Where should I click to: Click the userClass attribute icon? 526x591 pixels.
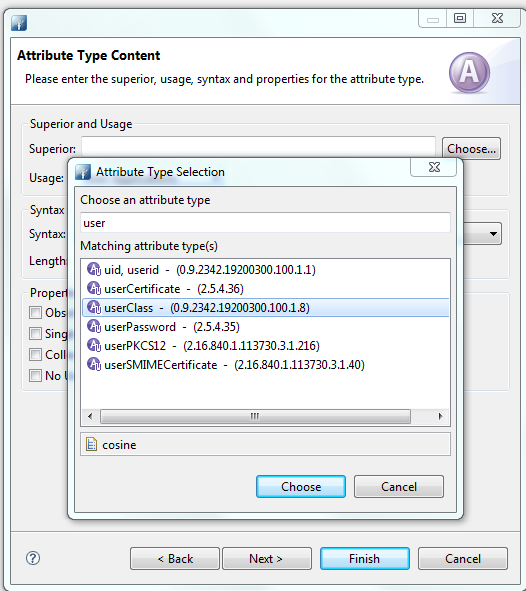click(94, 308)
